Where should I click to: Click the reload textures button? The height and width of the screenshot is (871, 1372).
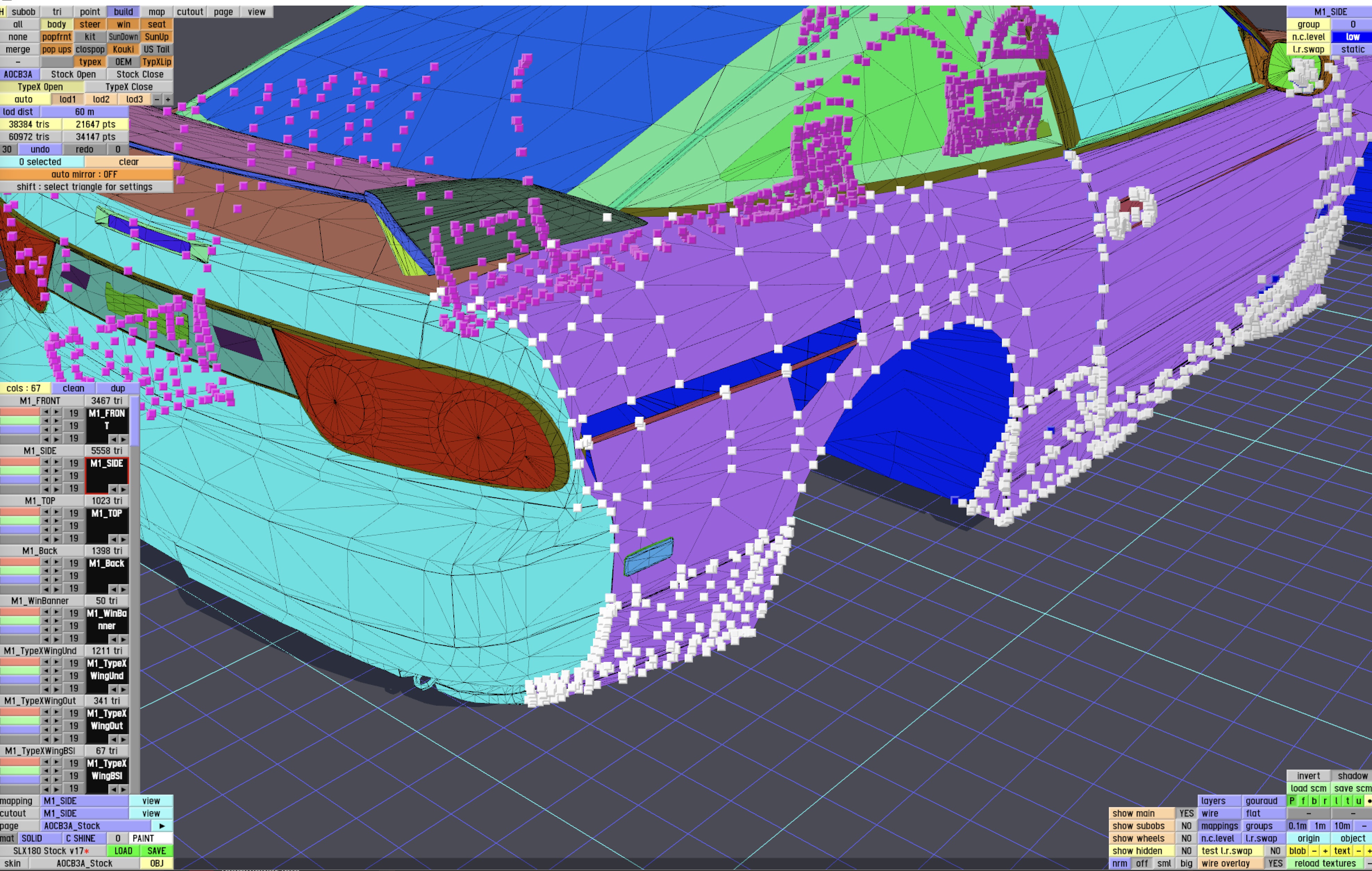[x=1325, y=864]
